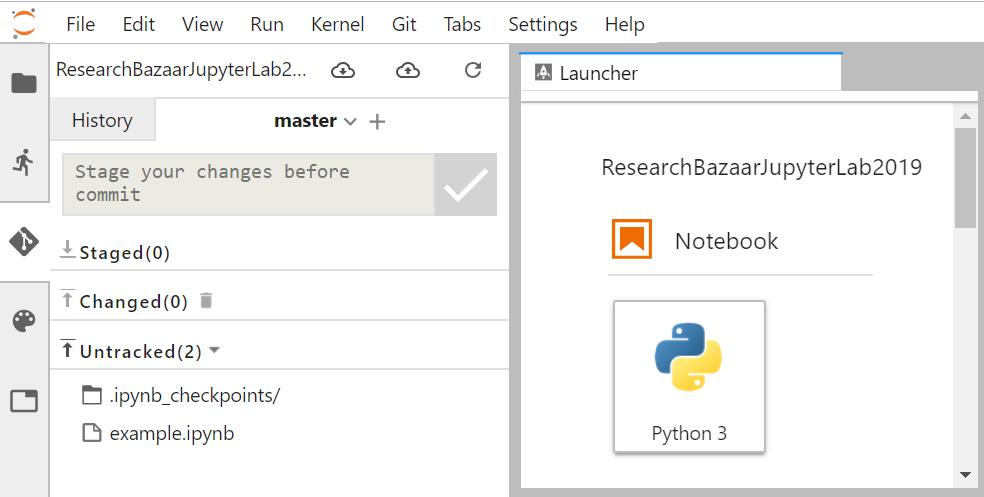Open the master branch dropdown
The width and height of the screenshot is (984, 497).
[316, 120]
